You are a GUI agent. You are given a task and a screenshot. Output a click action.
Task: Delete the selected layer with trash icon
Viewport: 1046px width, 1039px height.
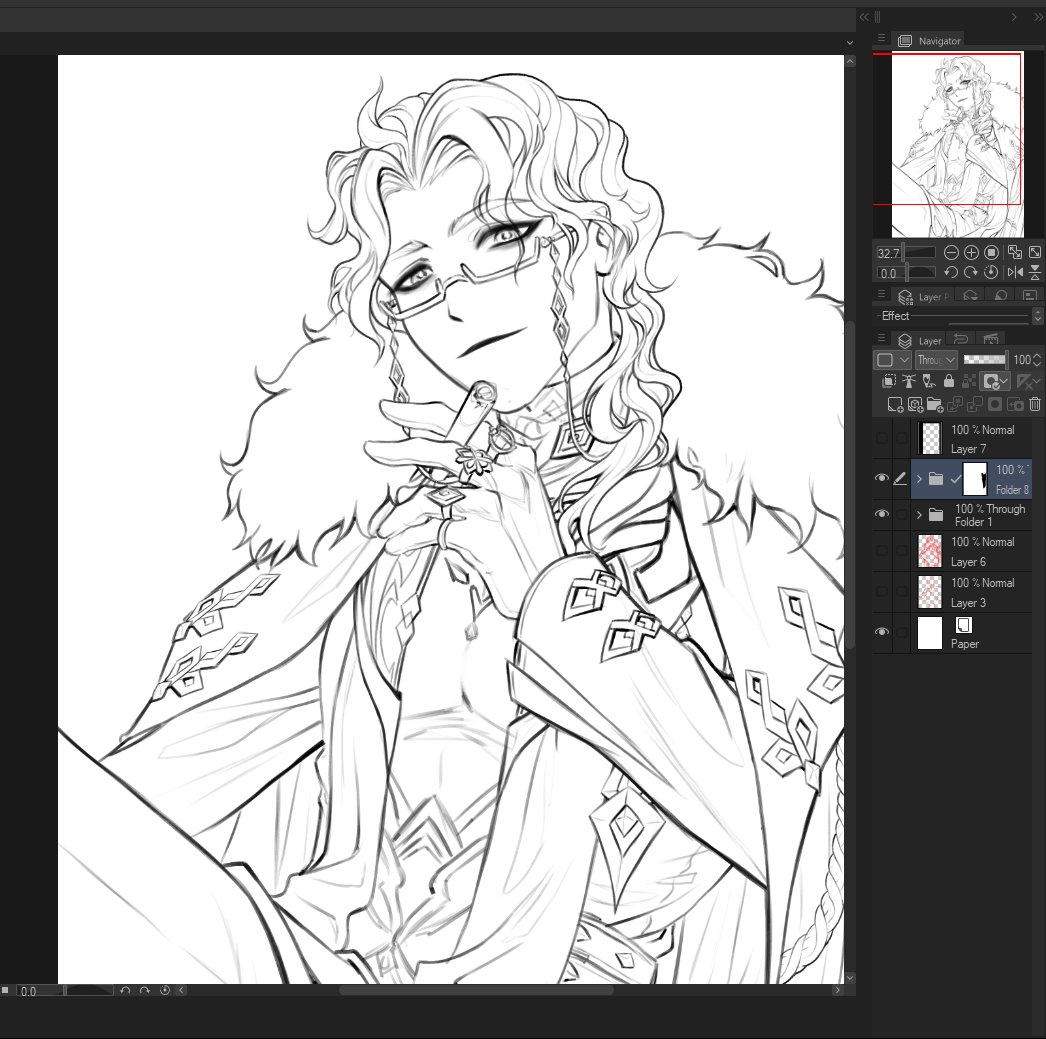(x=1035, y=404)
